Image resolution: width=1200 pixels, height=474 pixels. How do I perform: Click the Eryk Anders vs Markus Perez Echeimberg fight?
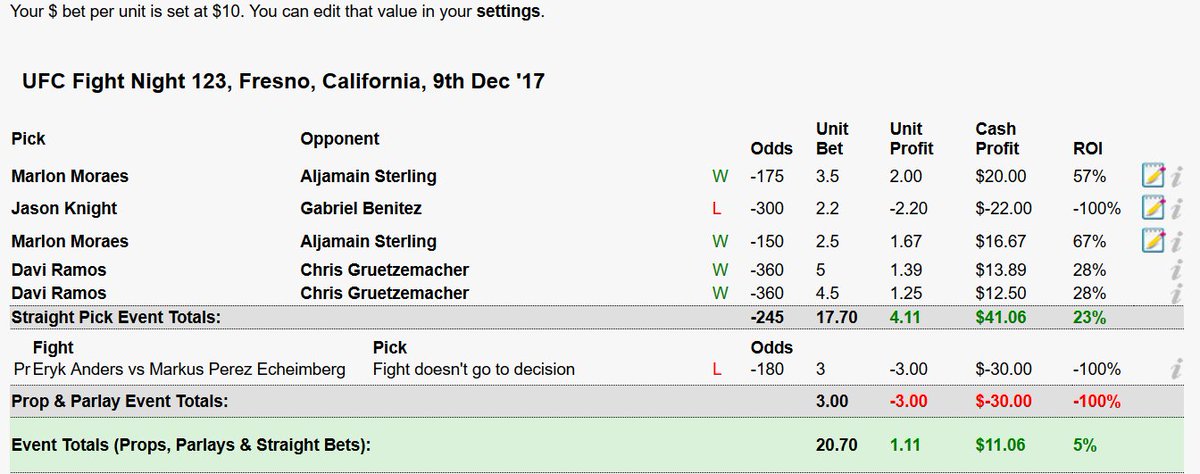point(188,369)
